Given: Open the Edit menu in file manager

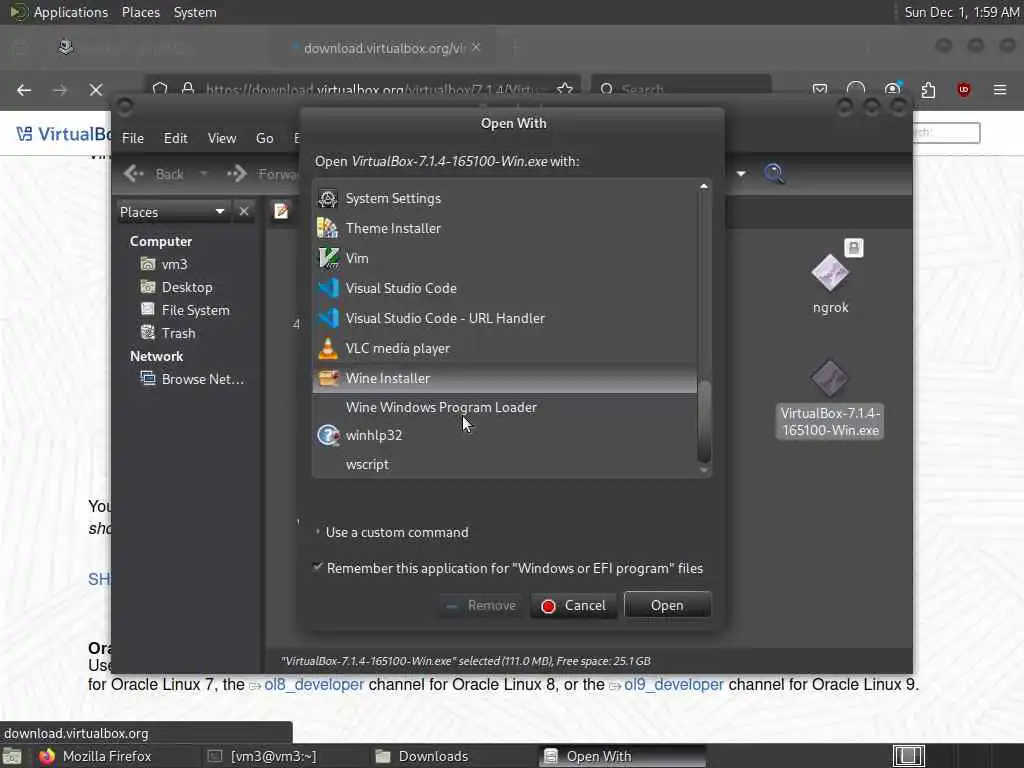Looking at the screenshot, I should tap(175, 138).
